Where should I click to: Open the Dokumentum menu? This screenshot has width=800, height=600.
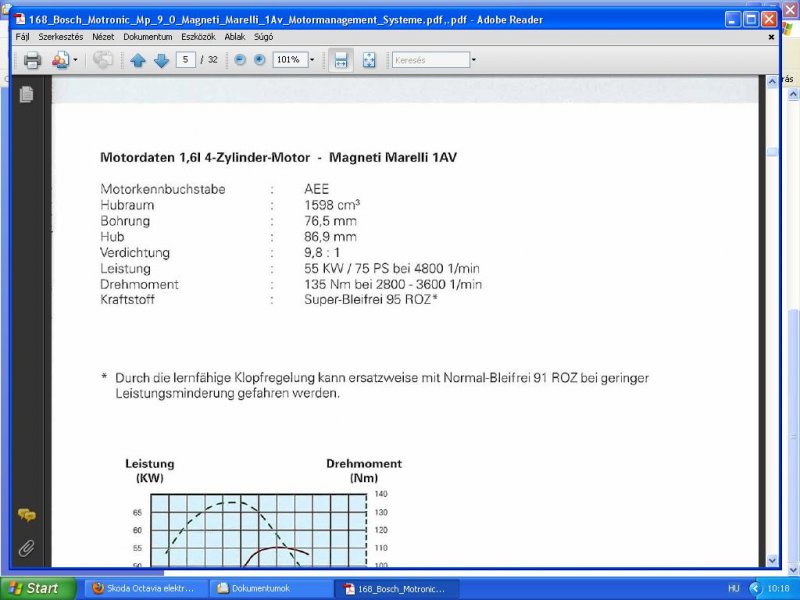[x=147, y=37]
